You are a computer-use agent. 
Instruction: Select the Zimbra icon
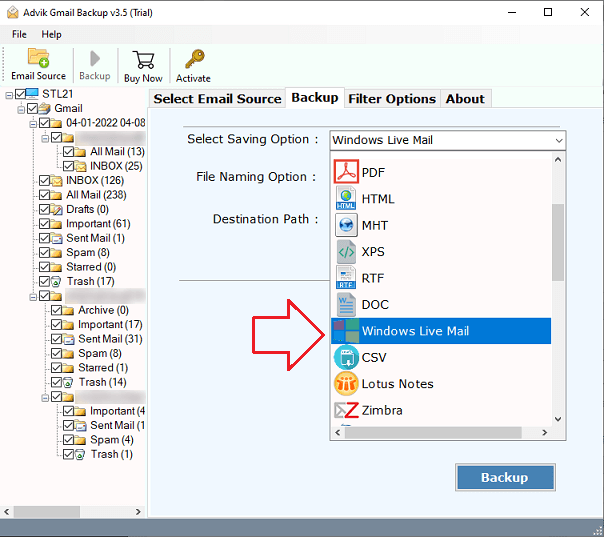coord(346,410)
